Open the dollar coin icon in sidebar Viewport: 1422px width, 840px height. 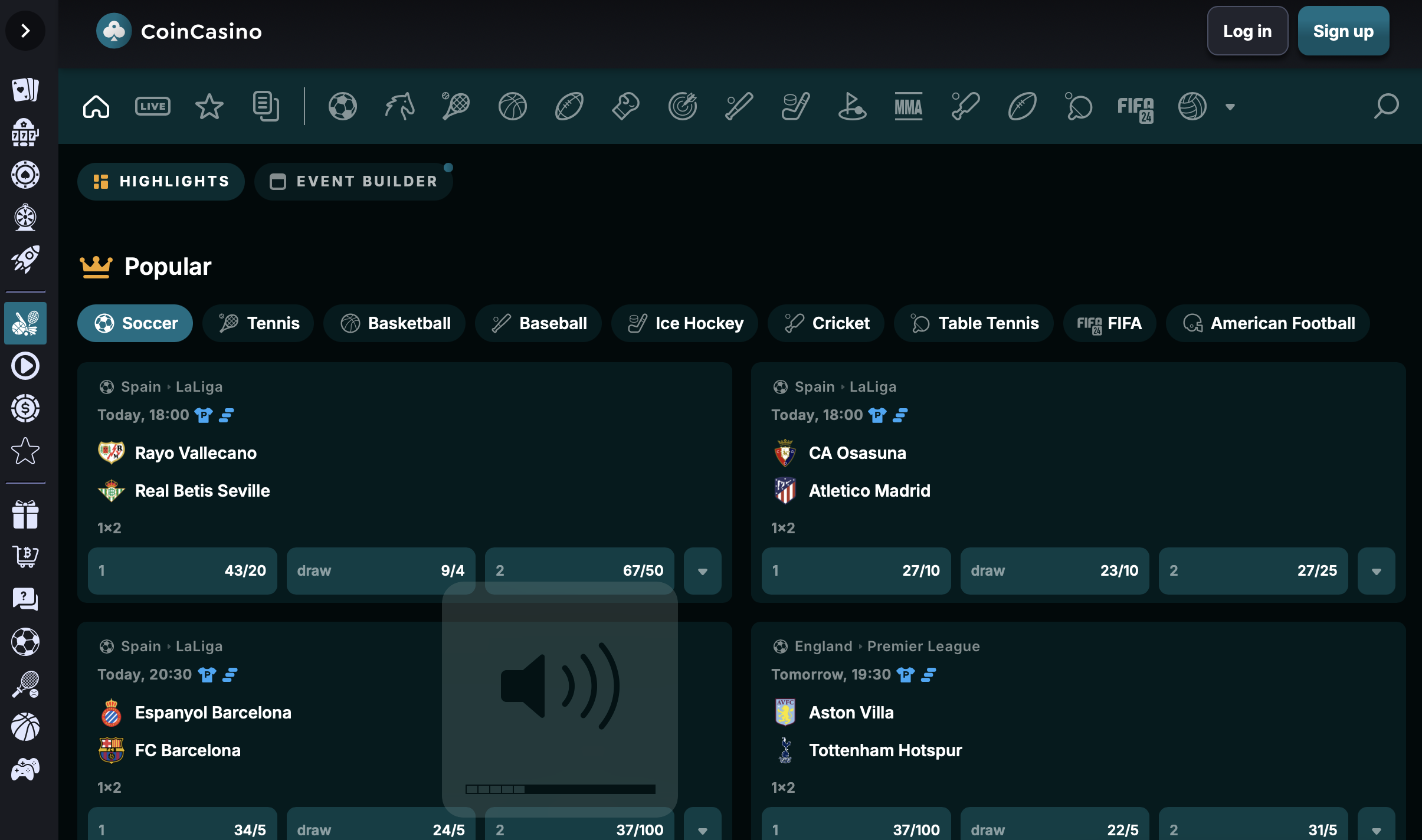(25, 408)
